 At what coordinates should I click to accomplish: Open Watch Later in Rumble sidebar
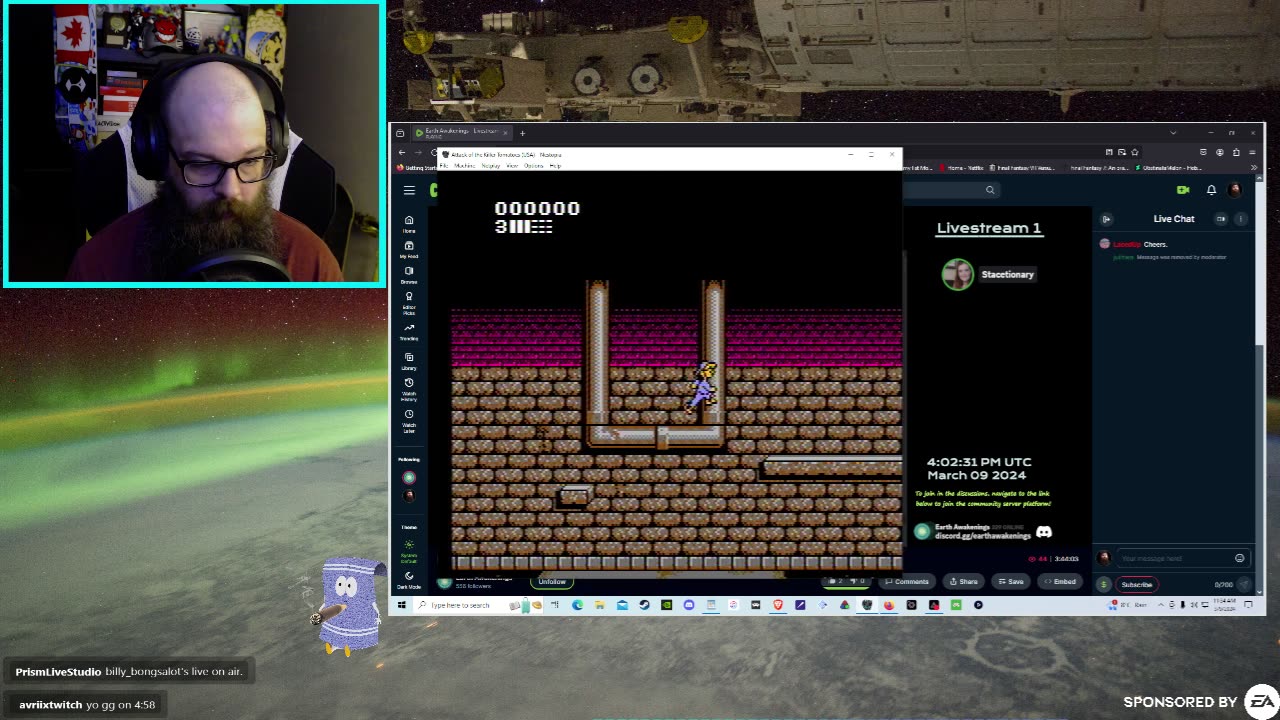pyautogui.click(x=409, y=420)
